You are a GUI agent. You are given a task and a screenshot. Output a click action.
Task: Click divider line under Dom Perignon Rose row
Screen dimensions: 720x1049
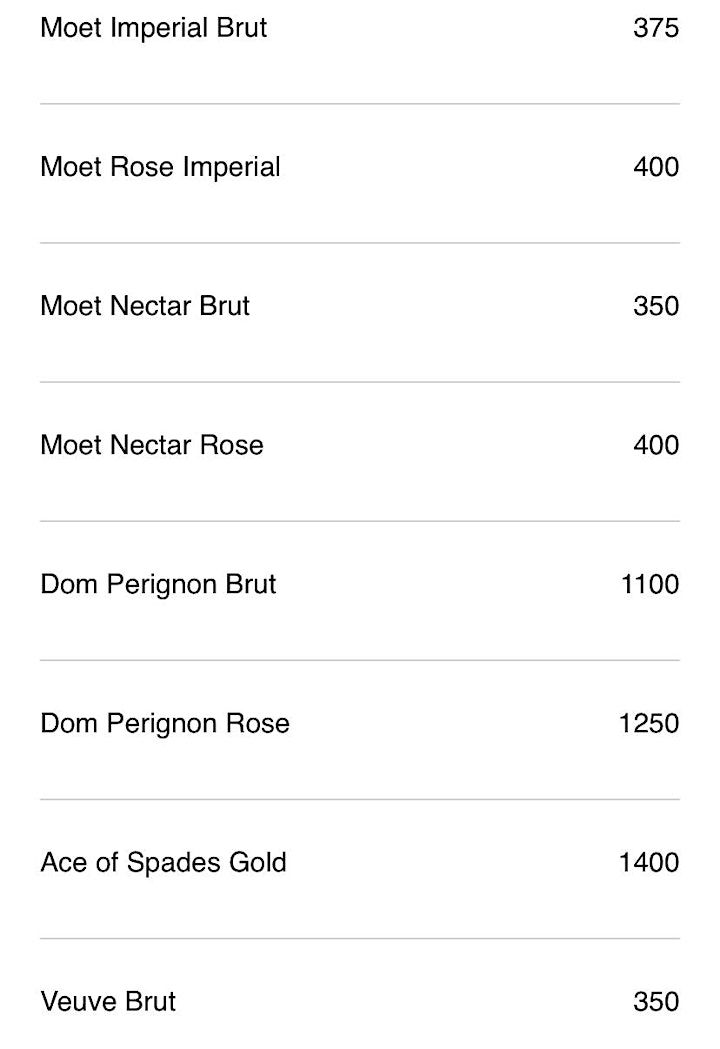(360, 799)
